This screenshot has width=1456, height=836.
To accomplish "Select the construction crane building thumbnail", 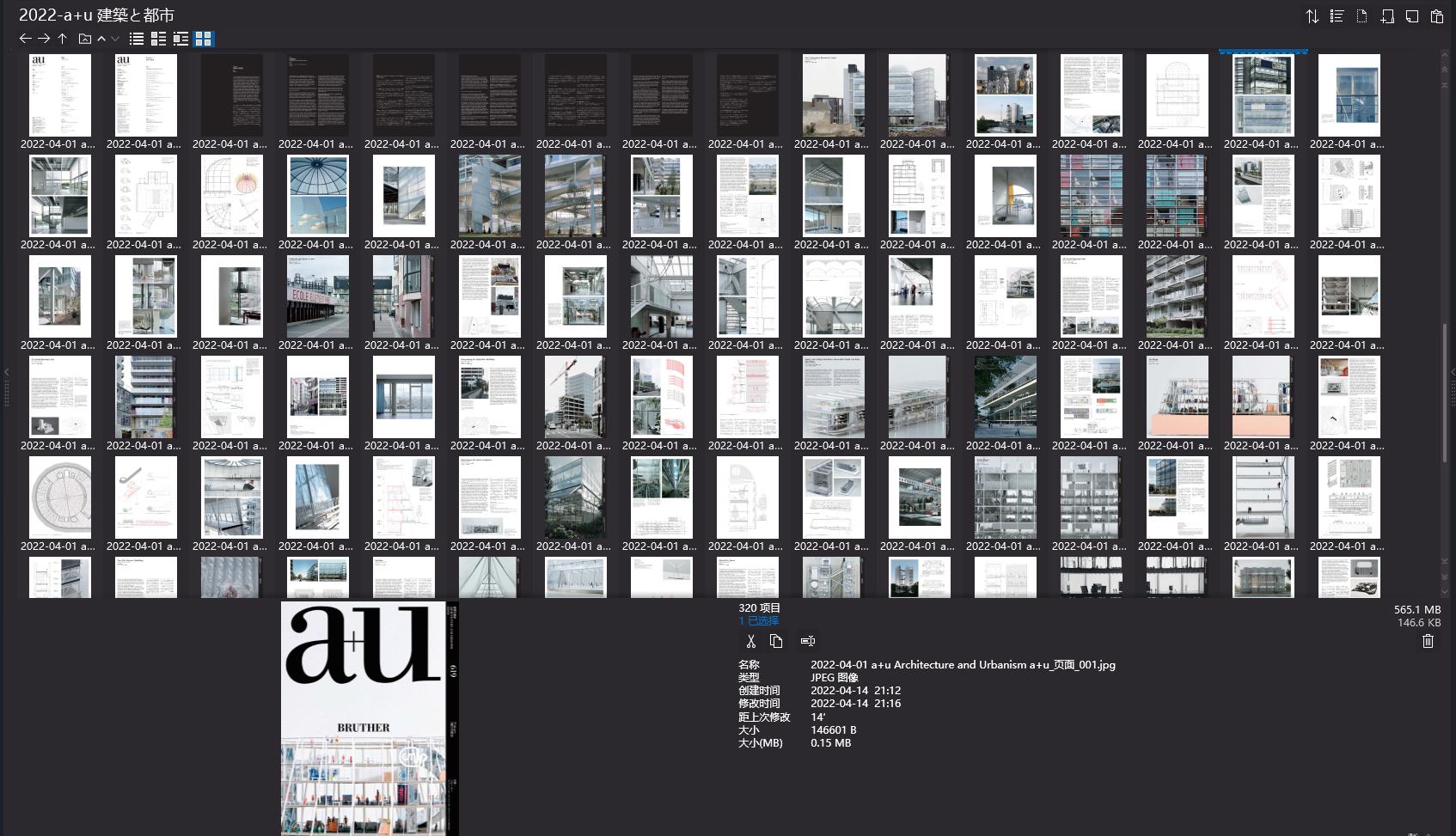I will pos(576,397).
